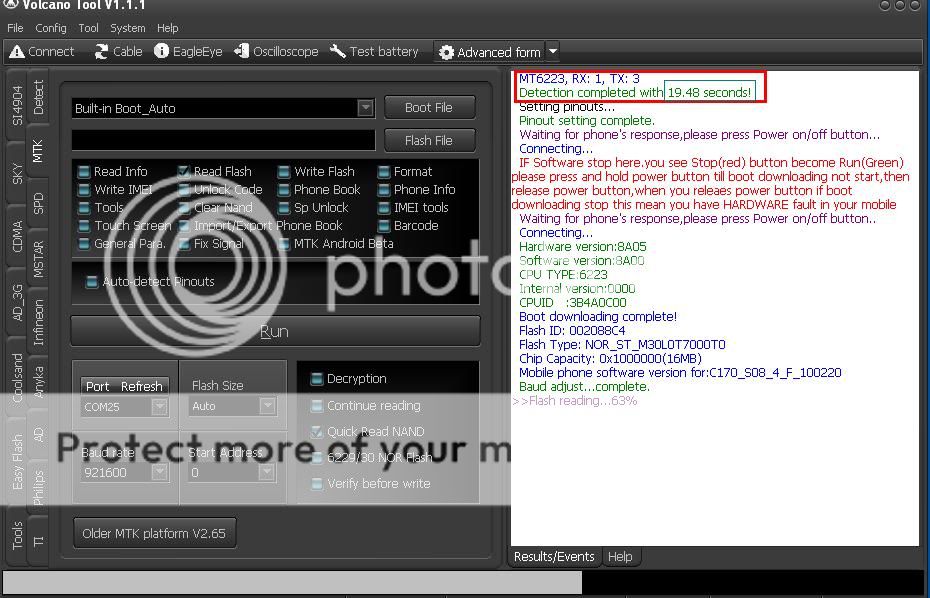Click the 'Flash ID: 002088C4' log line

[572, 330]
